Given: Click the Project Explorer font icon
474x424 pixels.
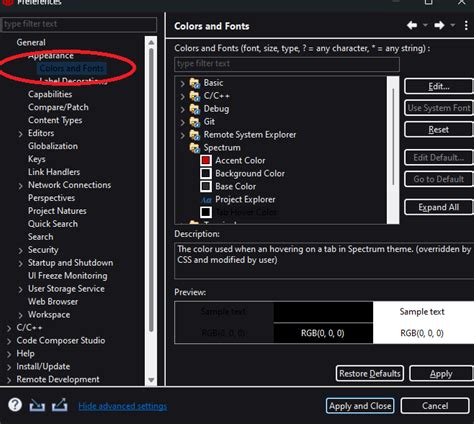Looking at the screenshot, I should [206, 200].
